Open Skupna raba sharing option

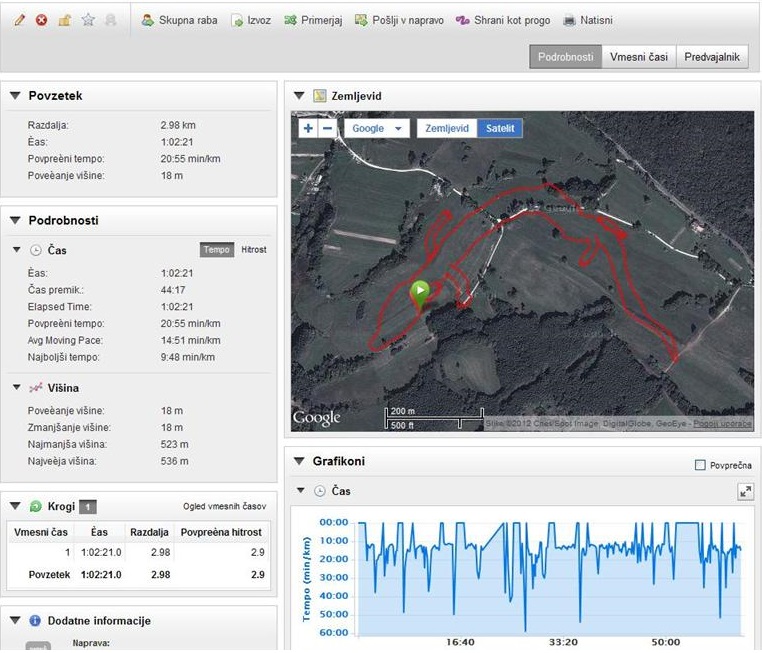click(x=179, y=20)
